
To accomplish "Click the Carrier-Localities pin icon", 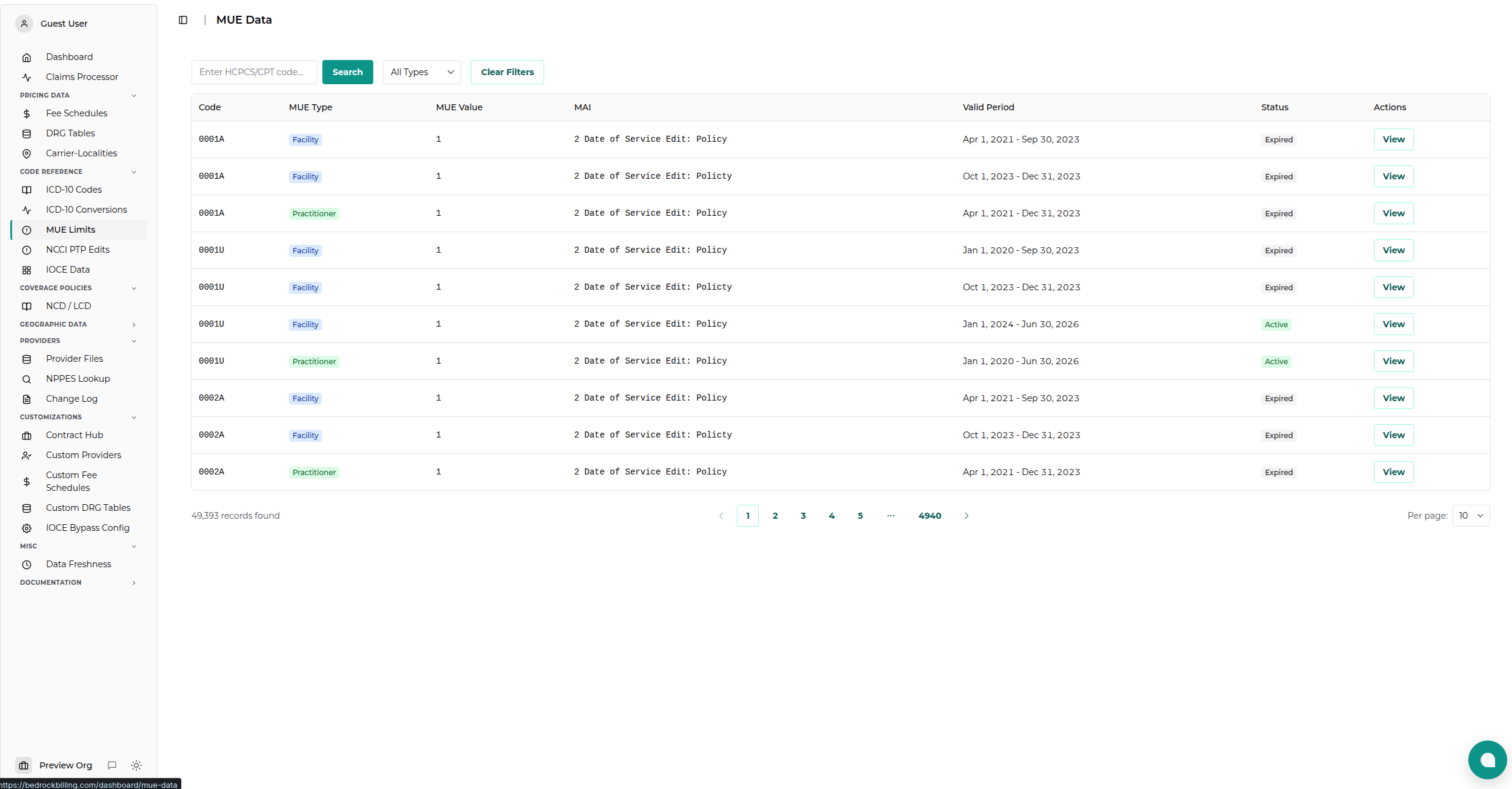I will pos(27,154).
